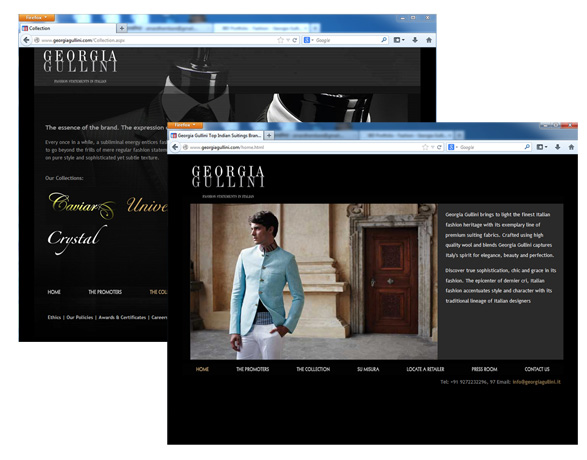Open orange Firefox menu button in front window
This screenshot has width=587, height=460.
tap(185, 125)
